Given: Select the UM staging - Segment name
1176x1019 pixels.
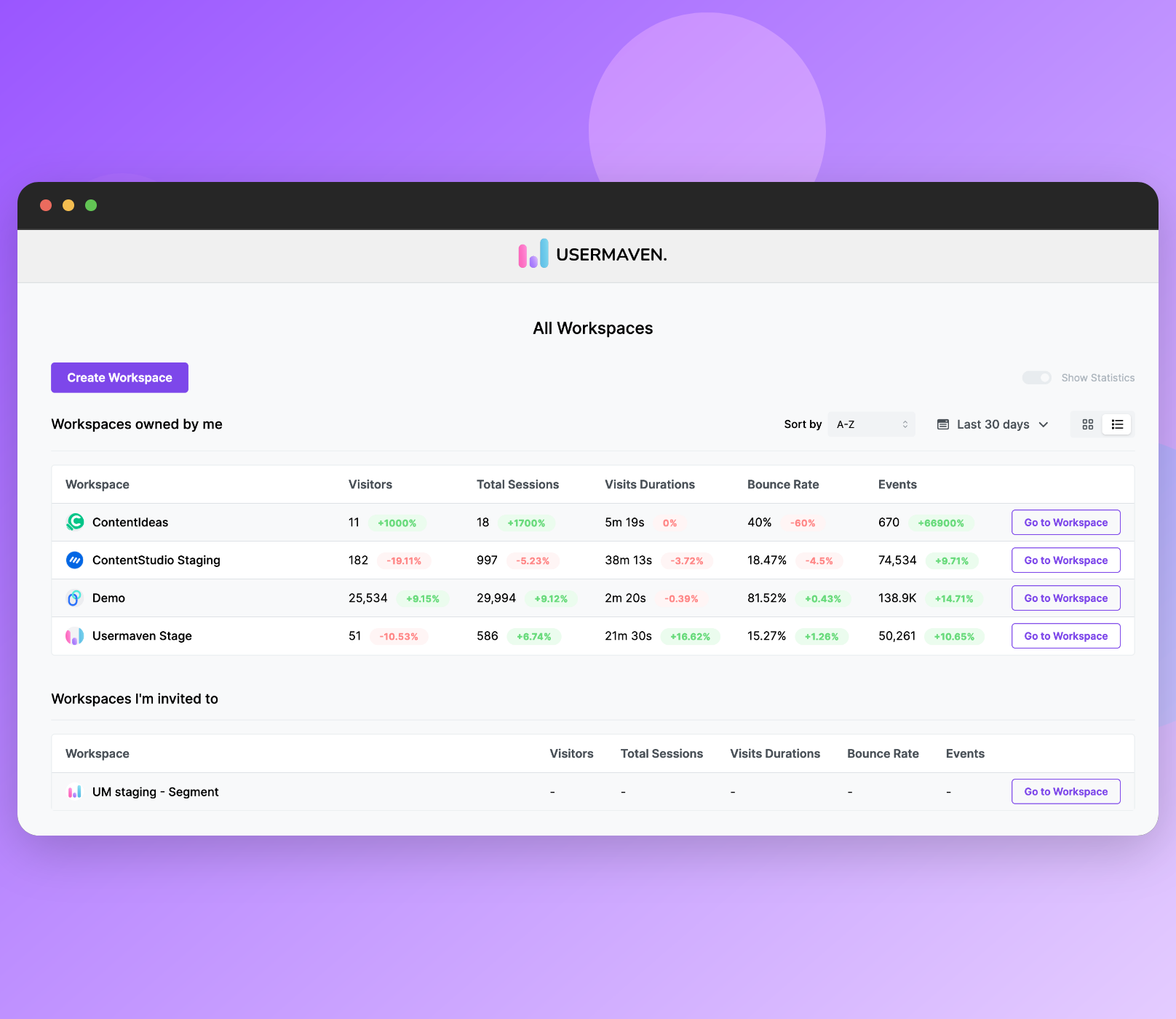Looking at the screenshot, I should click(x=155, y=791).
